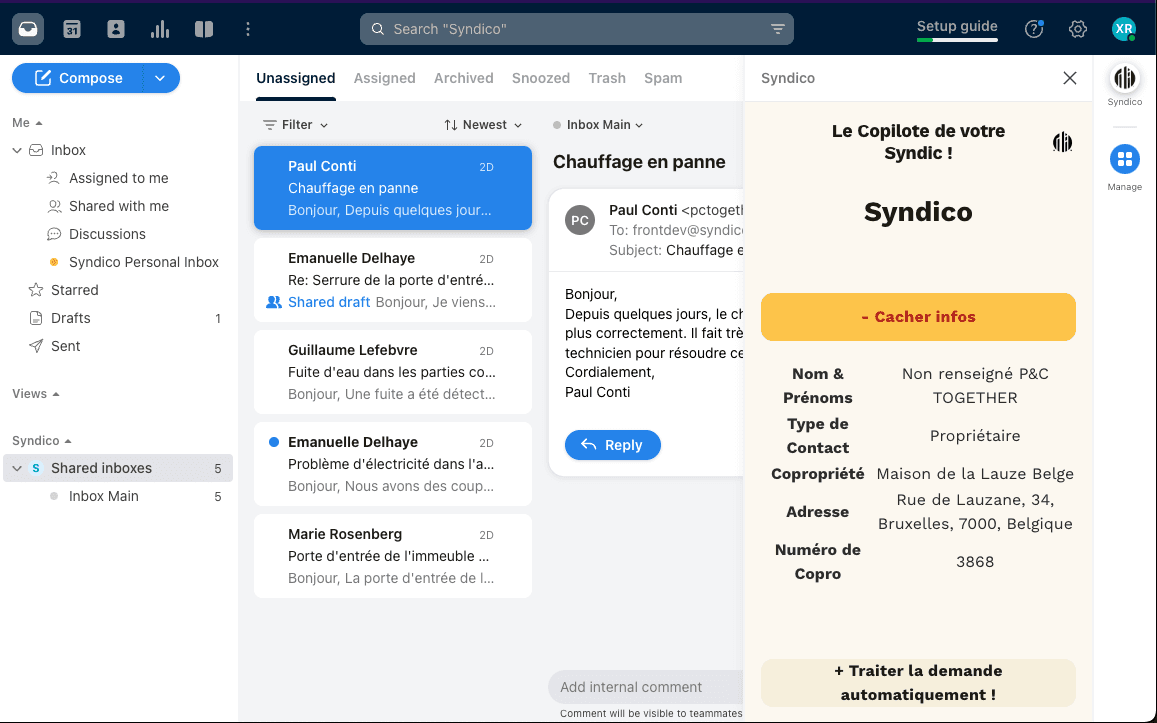This screenshot has height=723, width=1157.
Task: Collapse the Me section
Action: [x=39, y=123]
